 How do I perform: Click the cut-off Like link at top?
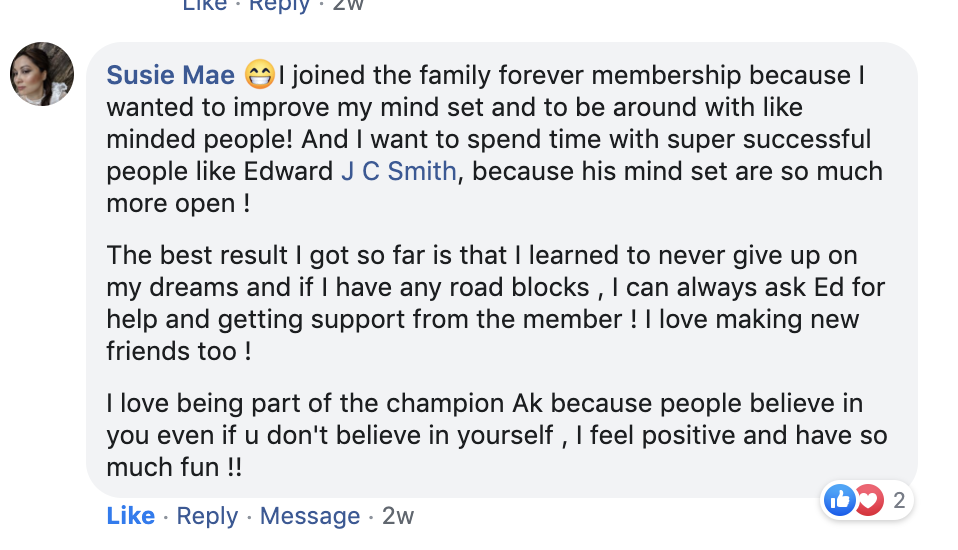pyautogui.click(x=205, y=5)
